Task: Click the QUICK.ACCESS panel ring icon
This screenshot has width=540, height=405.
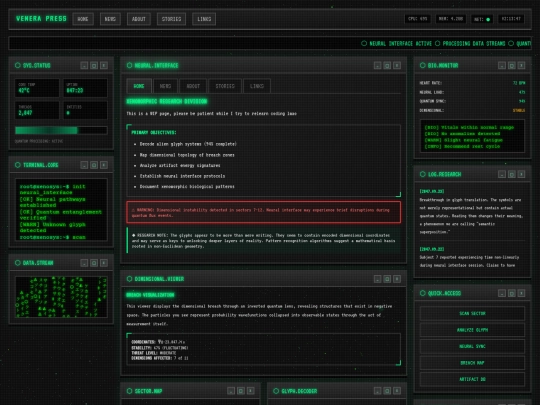Action: tap(423, 293)
